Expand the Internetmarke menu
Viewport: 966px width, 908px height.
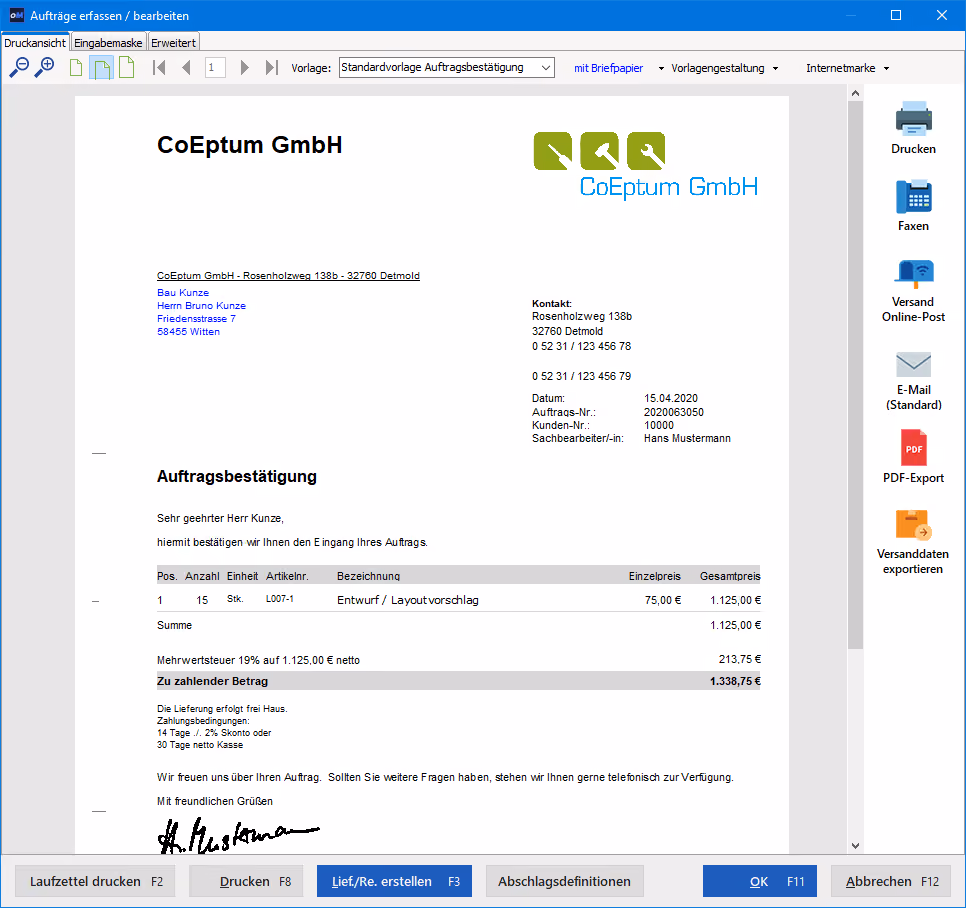[x=848, y=68]
